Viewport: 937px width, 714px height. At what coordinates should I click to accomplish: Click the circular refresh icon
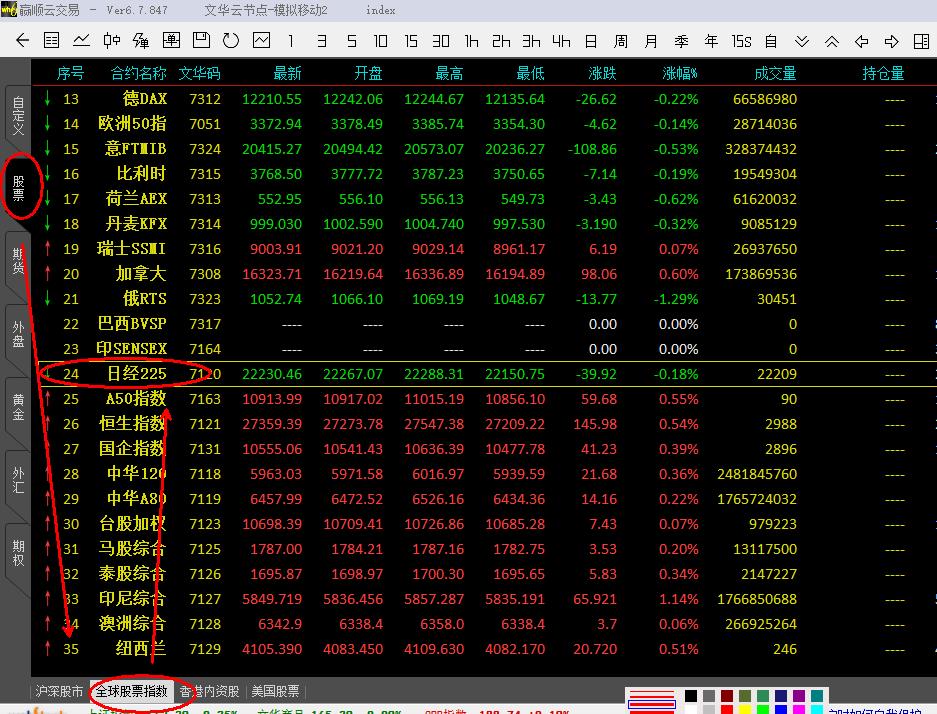231,41
